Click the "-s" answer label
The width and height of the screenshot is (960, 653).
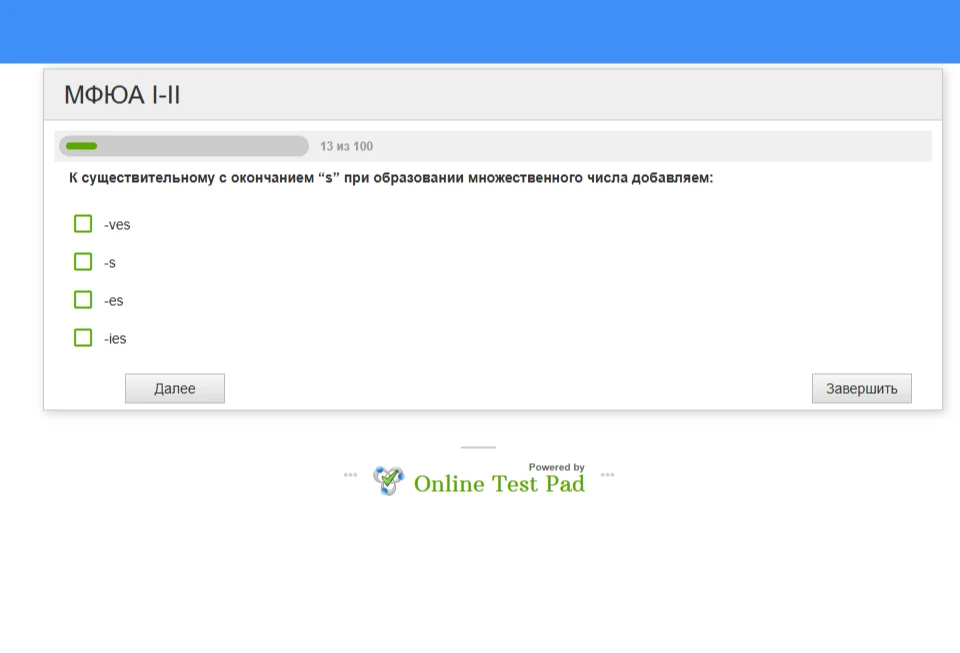(x=110, y=263)
